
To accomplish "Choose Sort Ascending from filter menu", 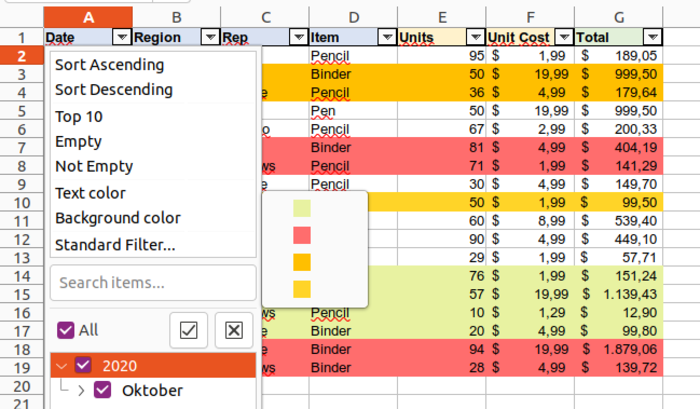I will (x=109, y=65).
